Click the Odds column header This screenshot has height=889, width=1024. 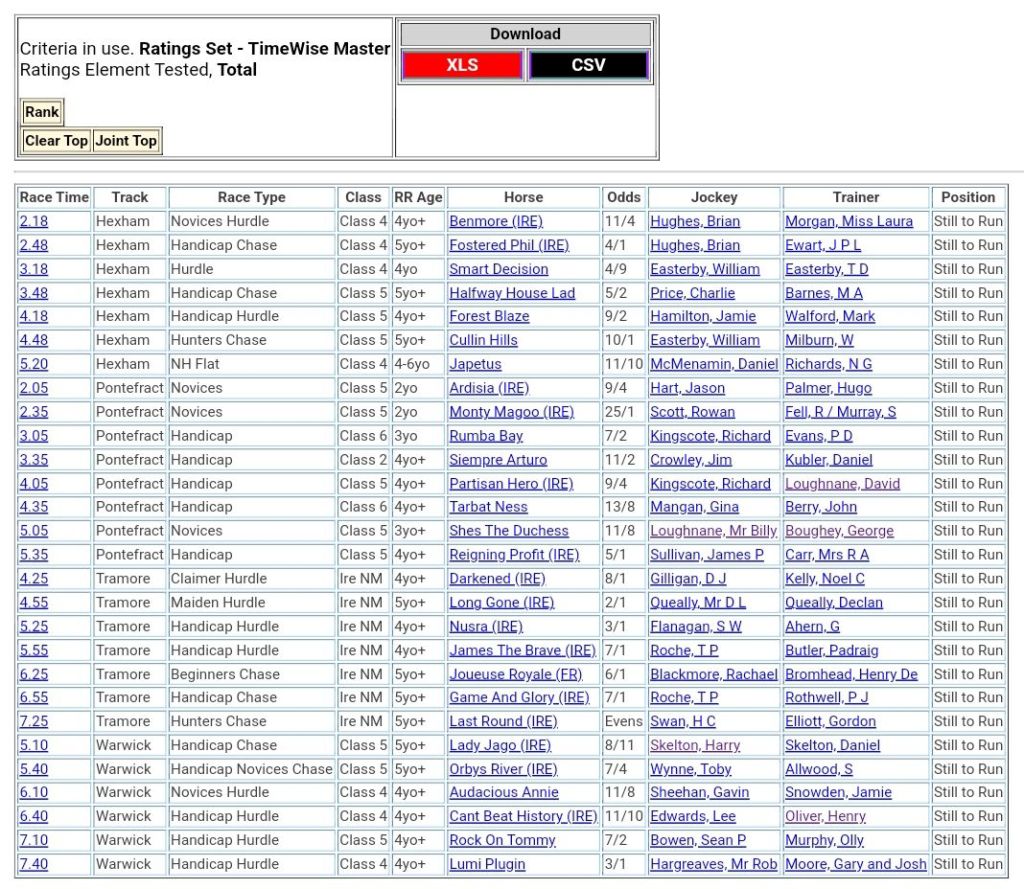[623, 197]
